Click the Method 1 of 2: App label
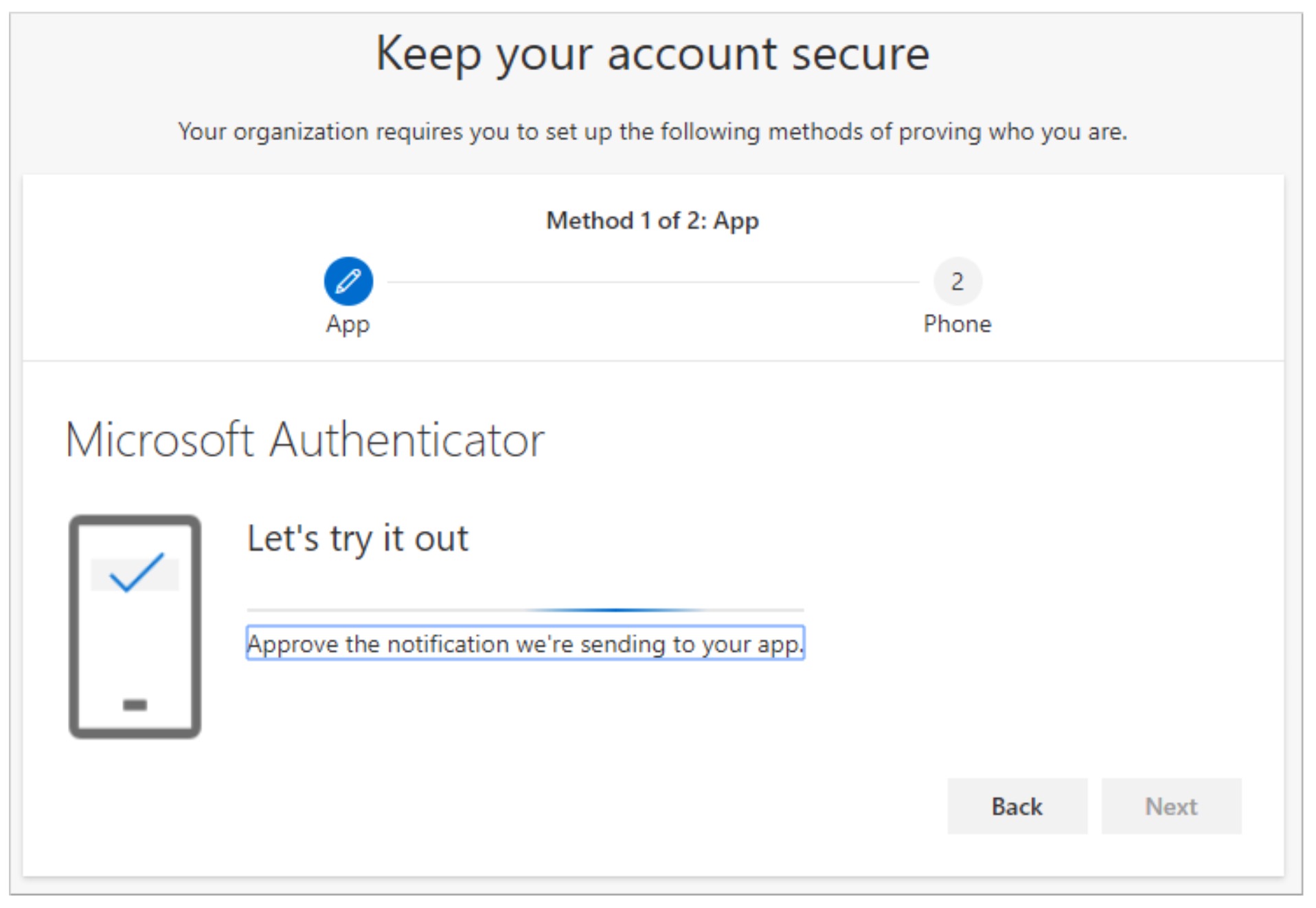Image resolution: width=1316 pixels, height=908 pixels. tap(651, 220)
